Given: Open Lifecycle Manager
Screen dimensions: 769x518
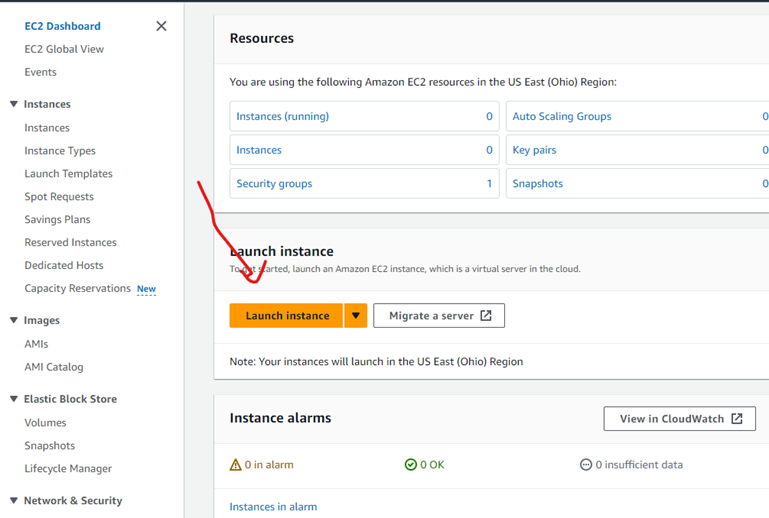Looking at the screenshot, I should [x=68, y=468].
